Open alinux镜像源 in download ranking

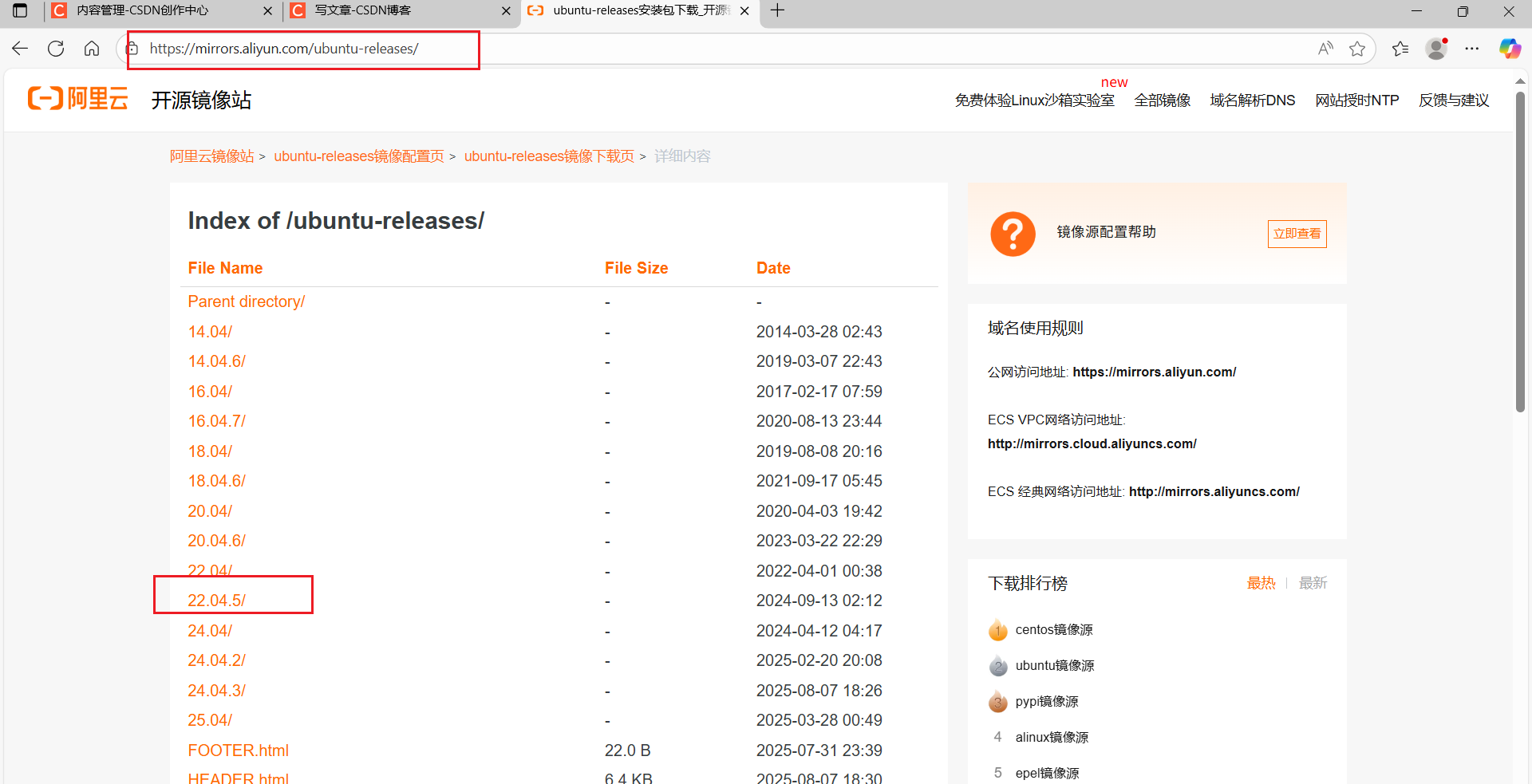tap(1052, 738)
